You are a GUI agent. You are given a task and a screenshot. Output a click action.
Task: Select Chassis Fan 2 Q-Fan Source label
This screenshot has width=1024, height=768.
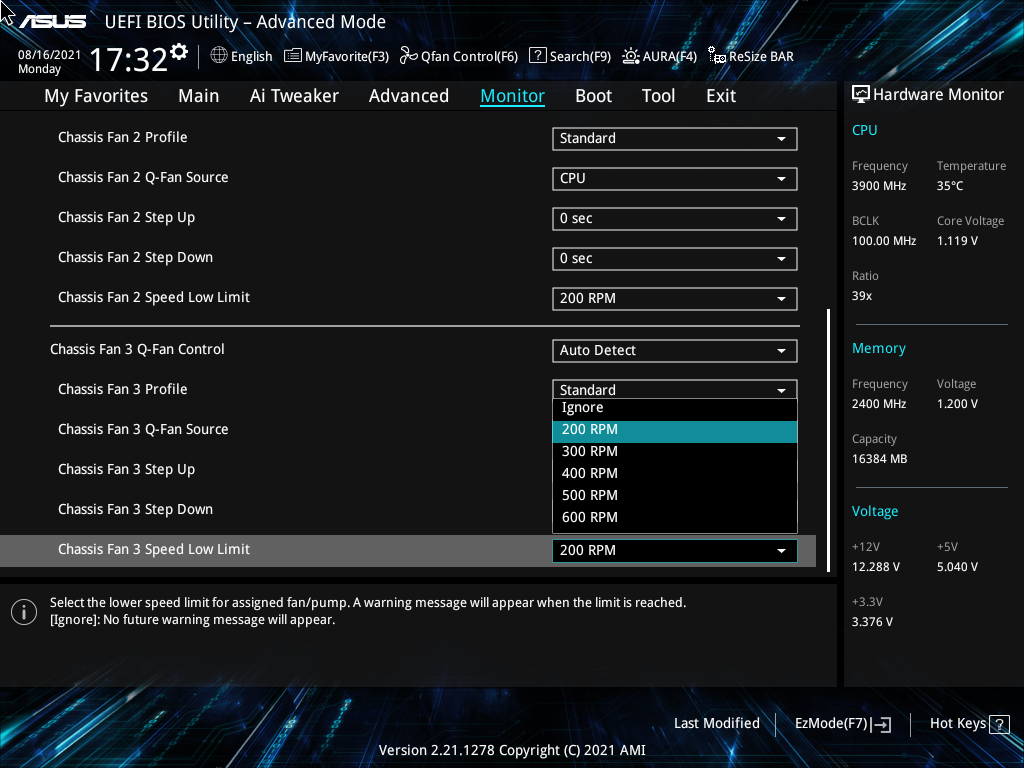tap(143, 178)
